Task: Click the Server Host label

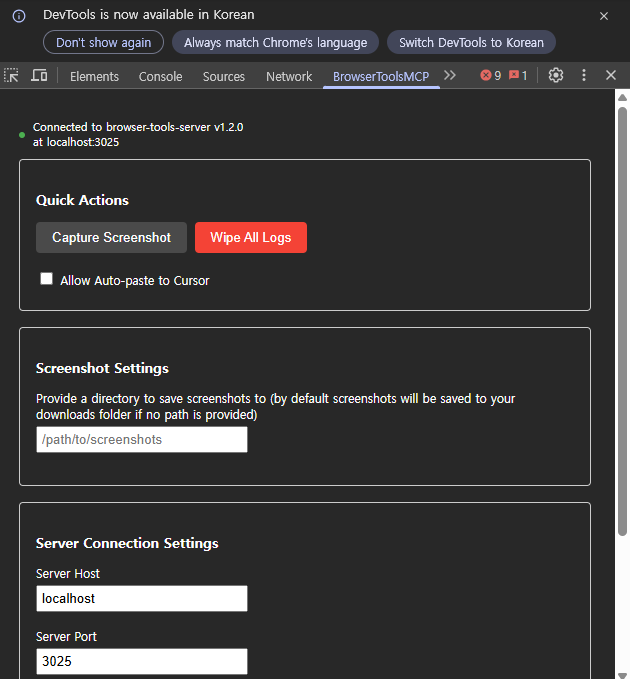Action: (x=68, y=573)
